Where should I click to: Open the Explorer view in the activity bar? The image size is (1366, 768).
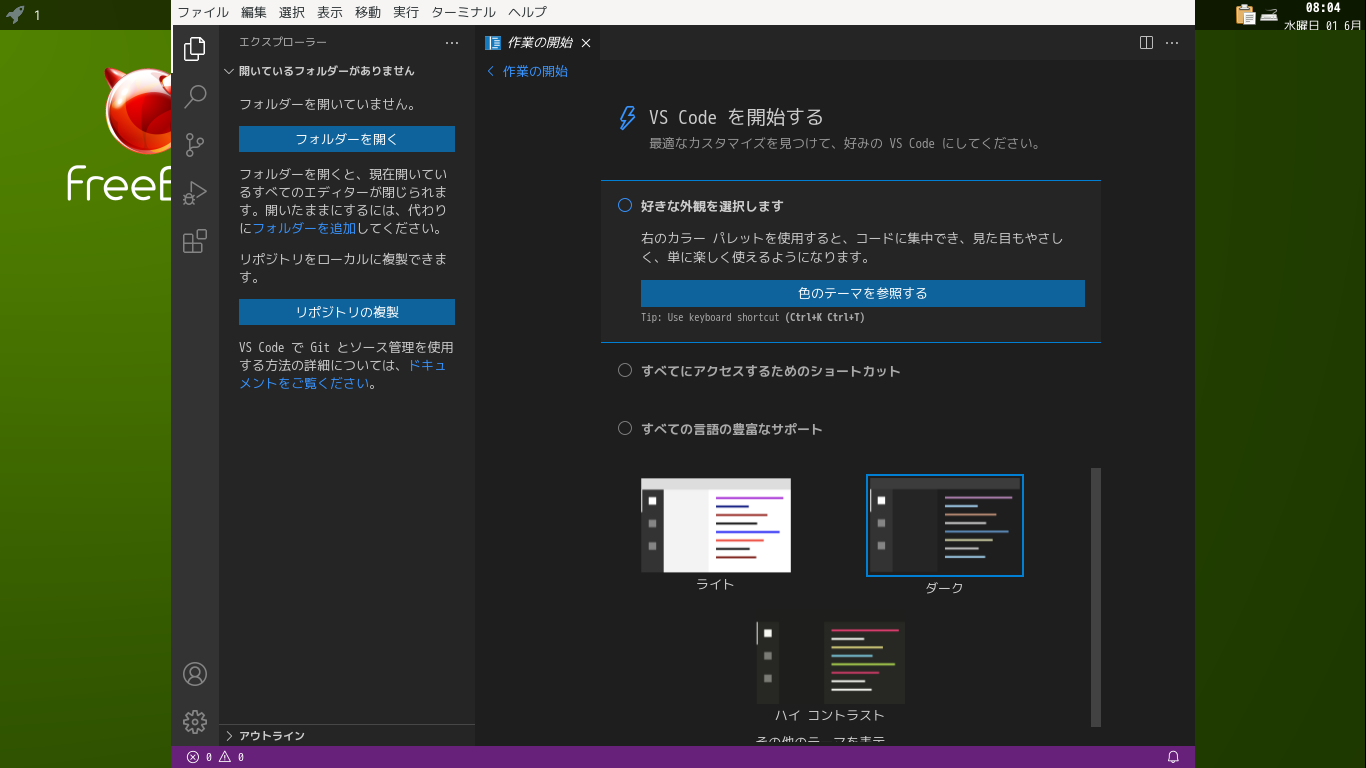tap(195, 48)
